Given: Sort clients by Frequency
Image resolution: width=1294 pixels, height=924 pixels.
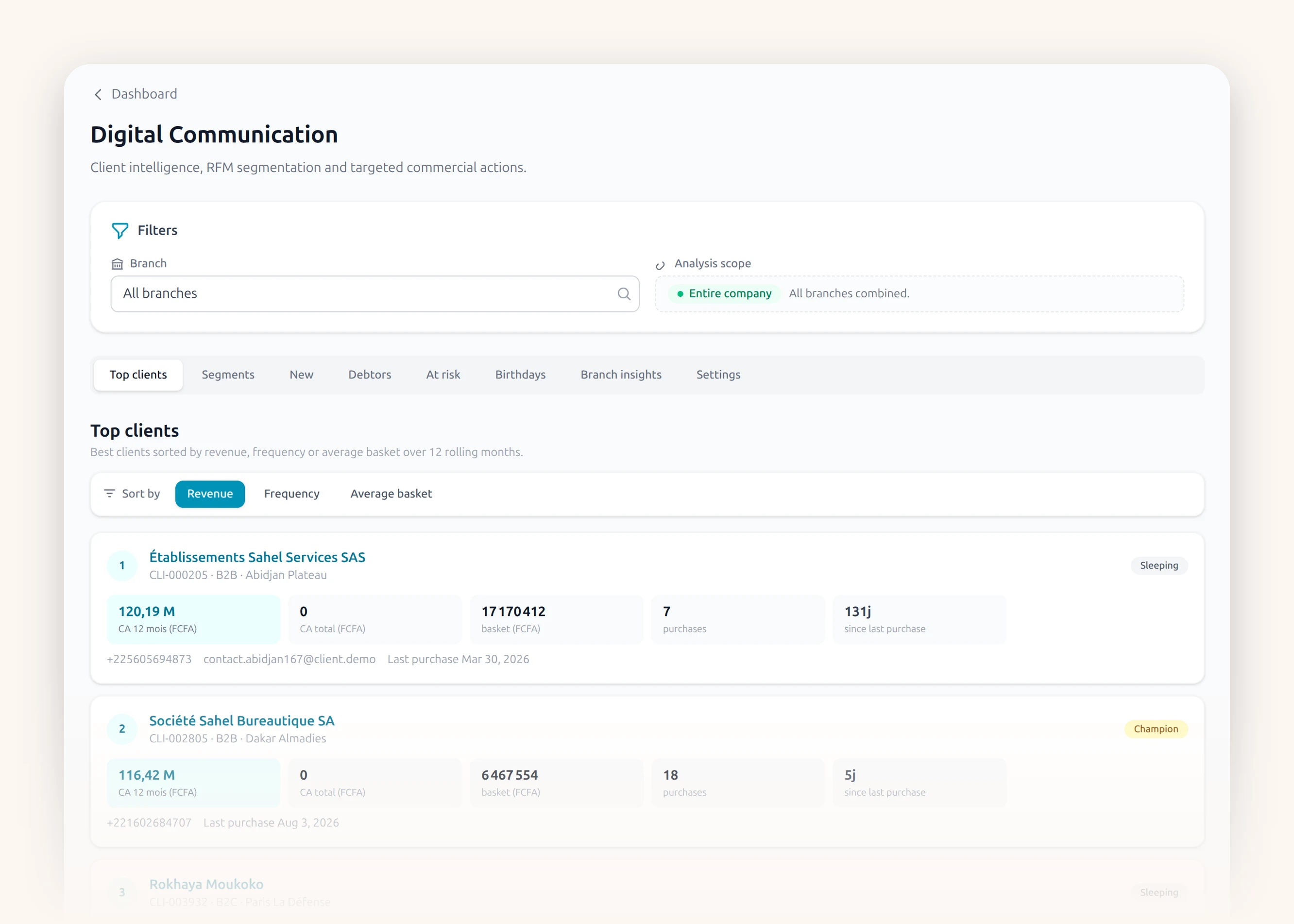Looking at the screenshot, I should pyautogui.click(x=292, y=494).
